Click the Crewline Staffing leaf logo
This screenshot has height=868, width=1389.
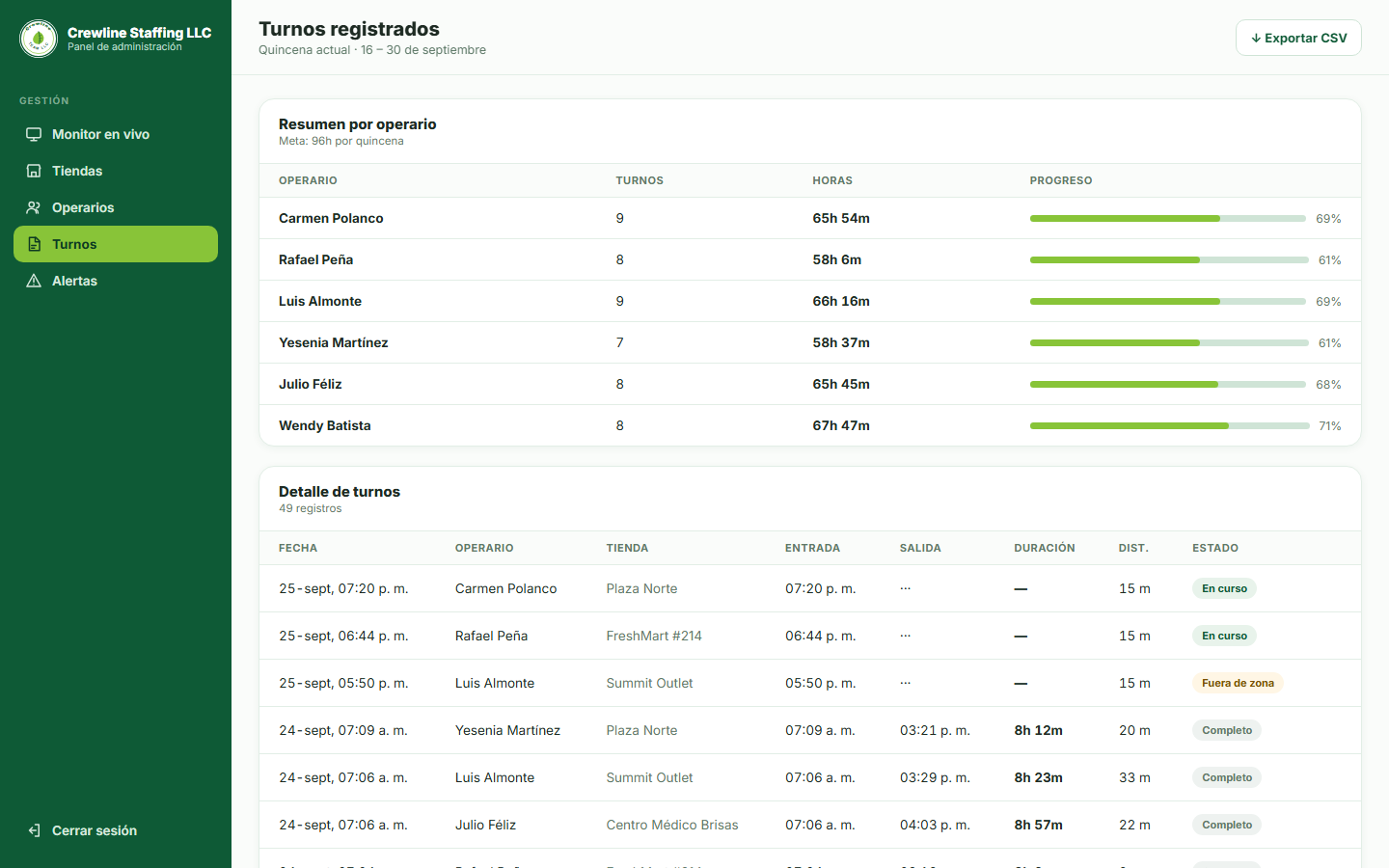(x=39, y=39)
